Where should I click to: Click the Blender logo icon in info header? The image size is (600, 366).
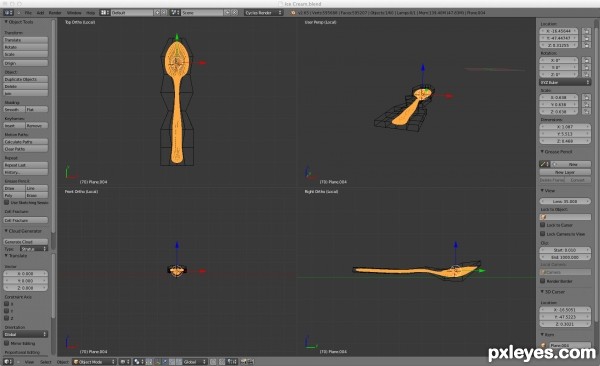(x=293, y=13)
